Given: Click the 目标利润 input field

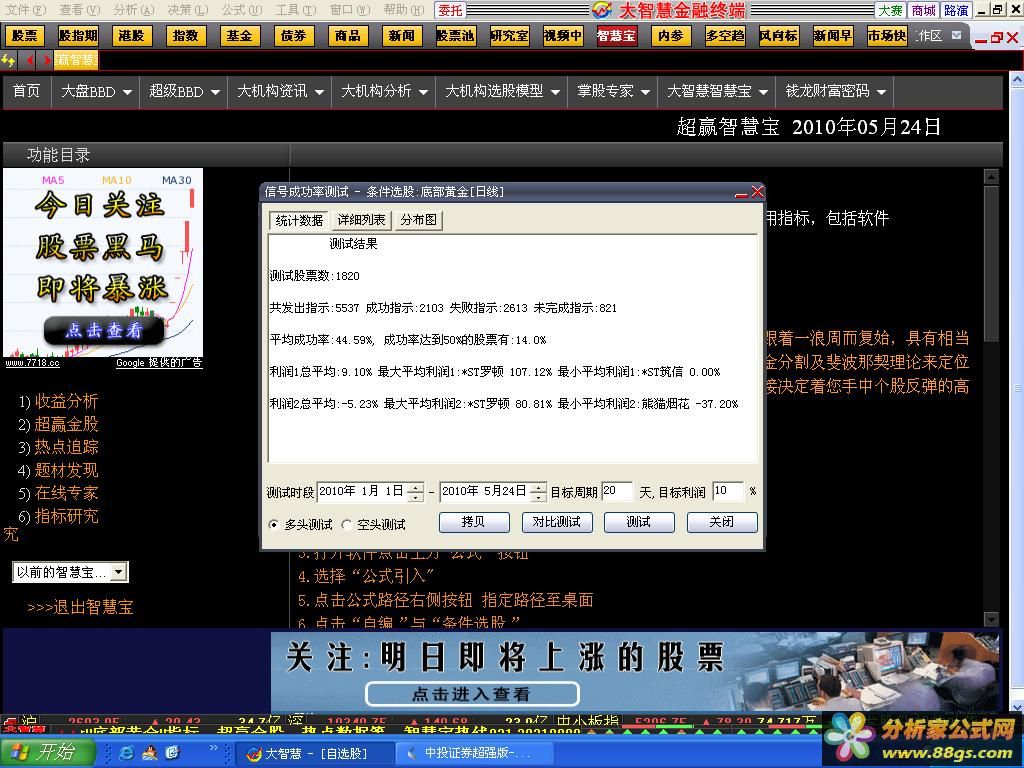Looking at the screenshot, I should (728, 491).
